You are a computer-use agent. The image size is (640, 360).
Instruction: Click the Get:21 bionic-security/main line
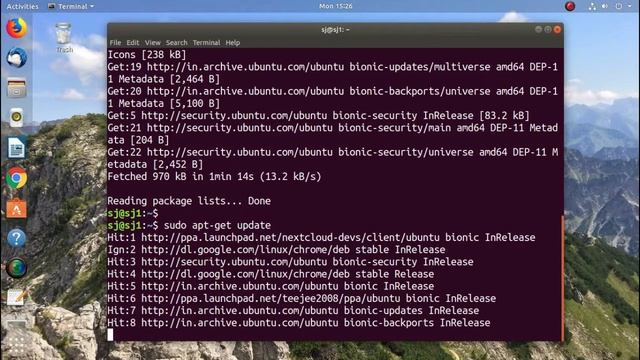(x=333, y=128)
